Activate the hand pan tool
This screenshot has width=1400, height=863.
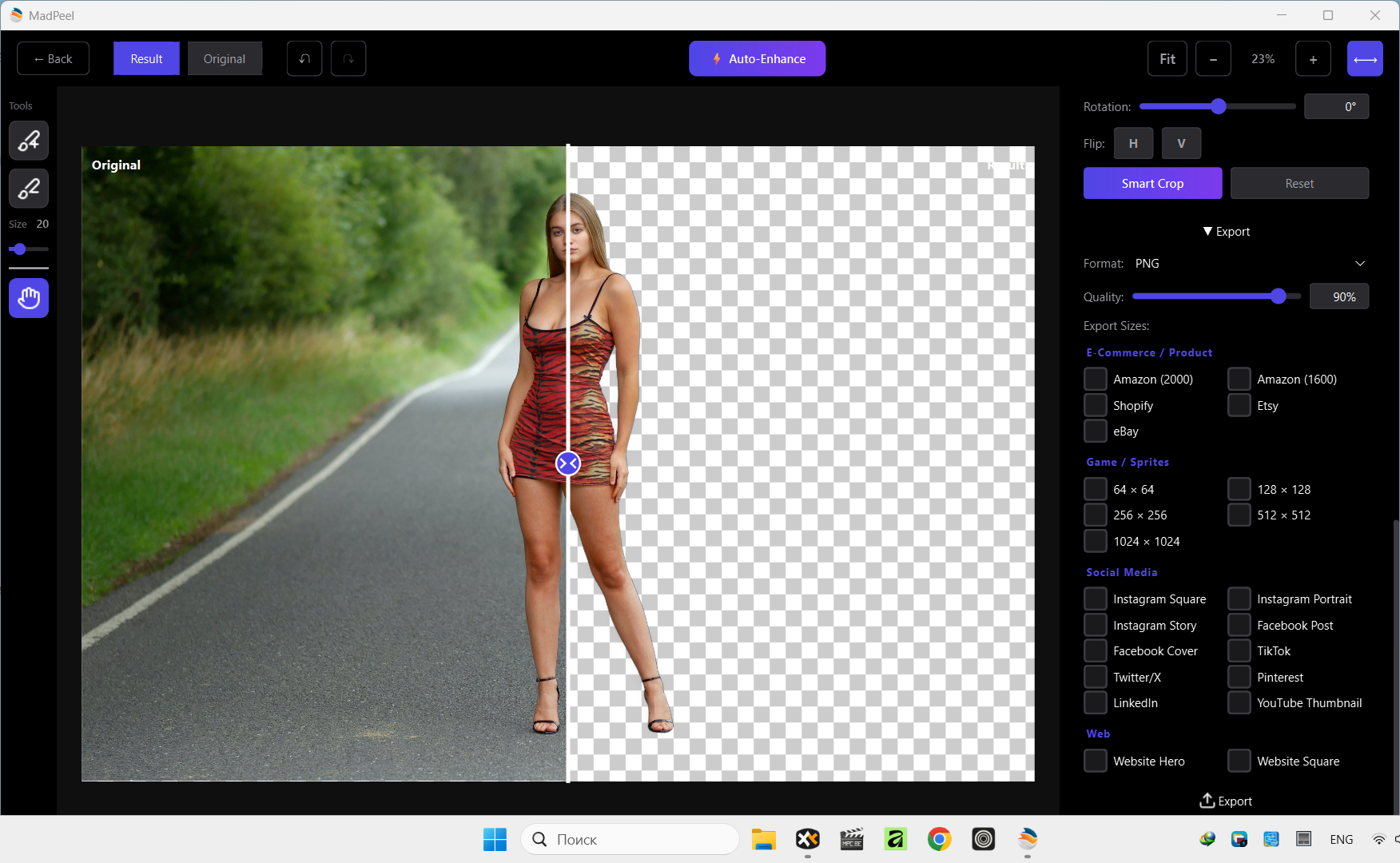[29, 298]
